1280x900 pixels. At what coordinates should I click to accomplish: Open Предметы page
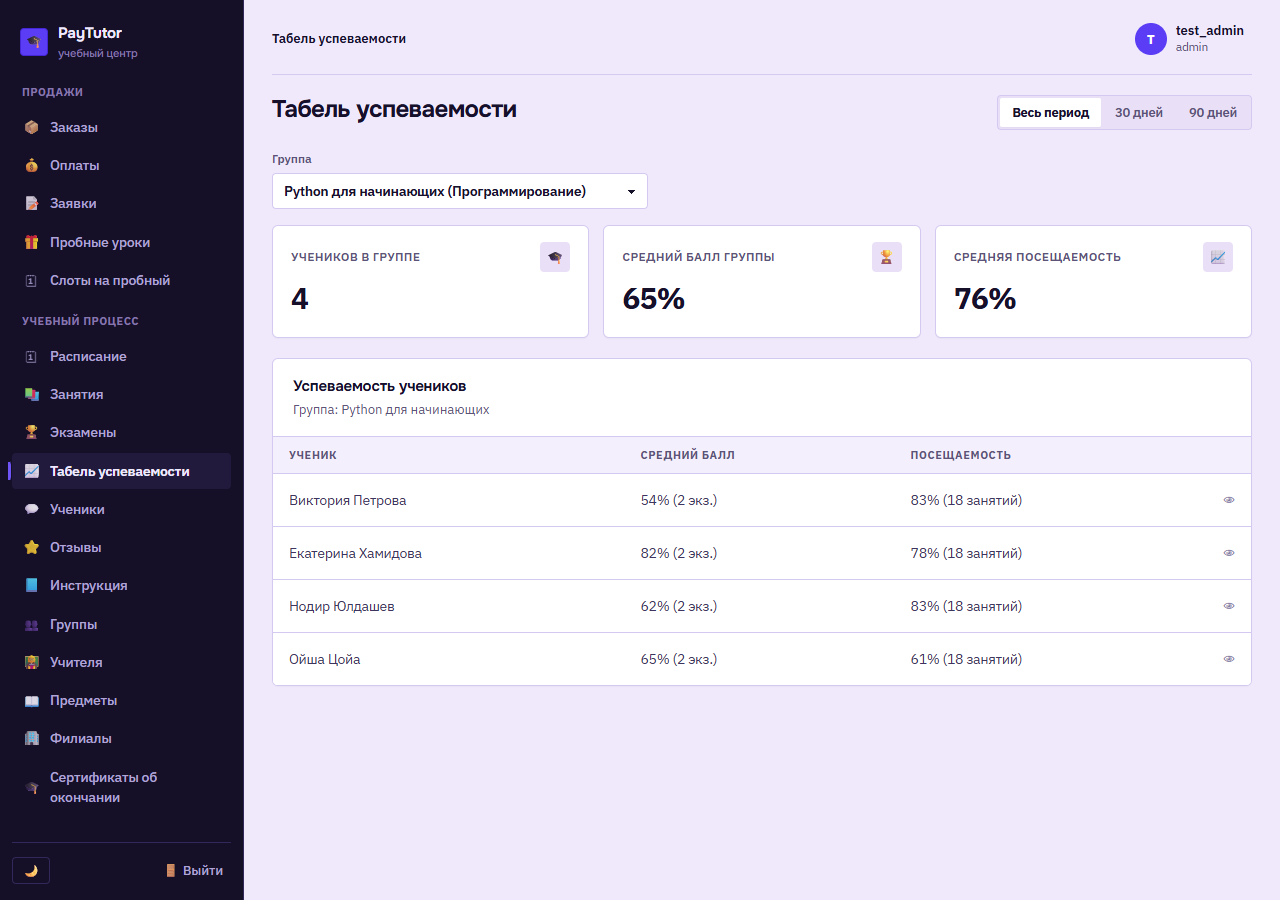click(x=121, y=700)
